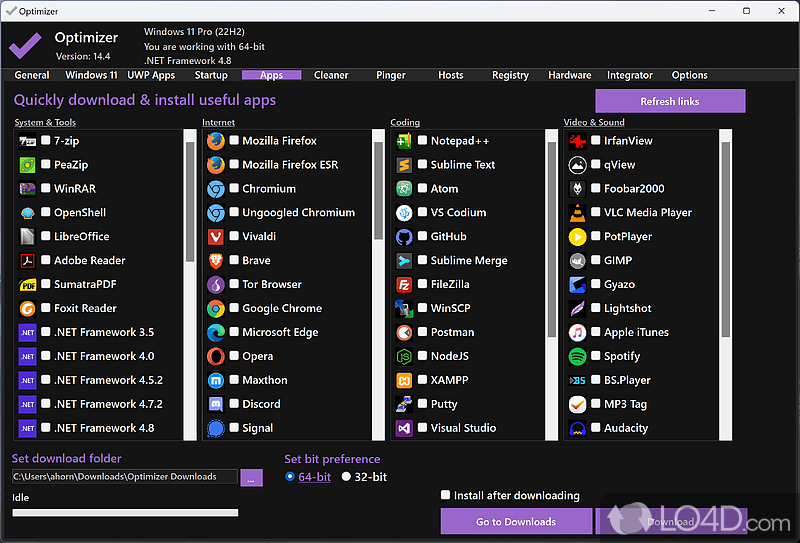Viewport: 800px width, 543px height.
Task: Click the Sublime Text icon
Action: coord(404,165)
